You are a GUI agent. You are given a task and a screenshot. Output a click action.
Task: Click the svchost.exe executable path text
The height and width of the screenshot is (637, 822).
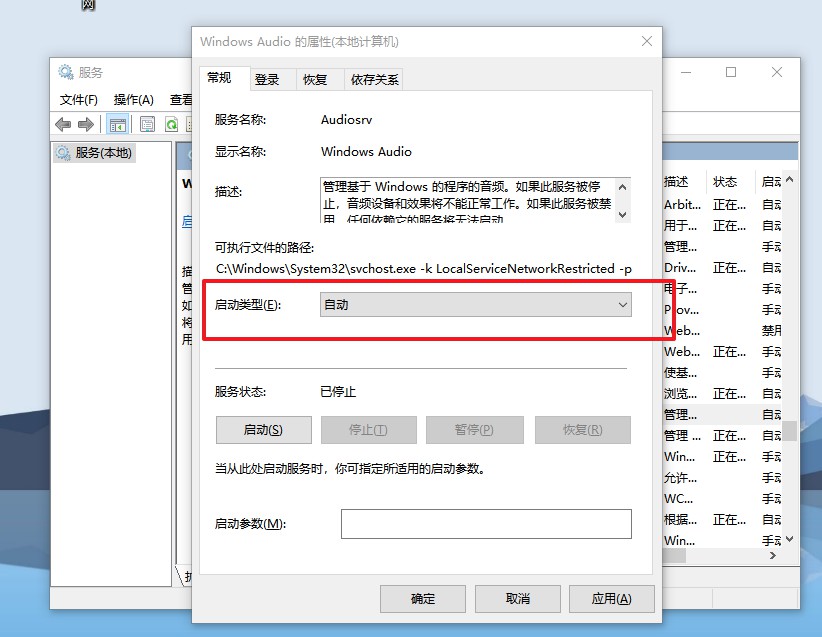point(424,269)
